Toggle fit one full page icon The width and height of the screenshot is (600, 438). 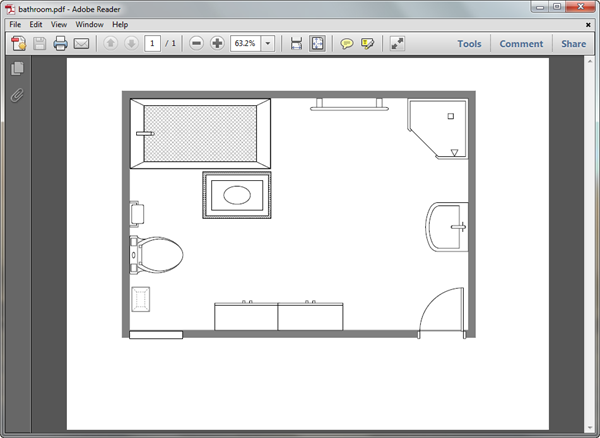pos(317,44)
